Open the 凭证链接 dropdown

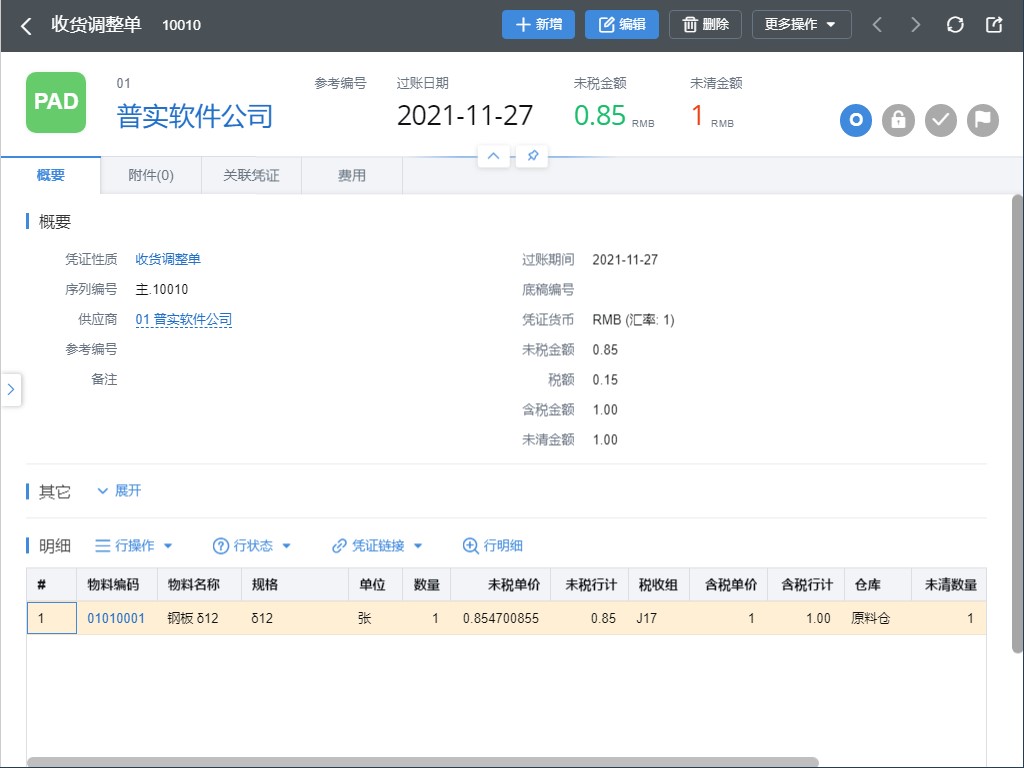(x=377, y=545)
